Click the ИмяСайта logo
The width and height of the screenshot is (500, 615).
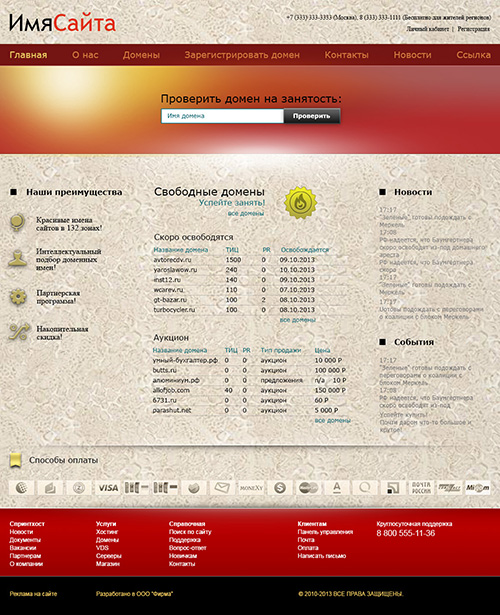coord(62,23)
